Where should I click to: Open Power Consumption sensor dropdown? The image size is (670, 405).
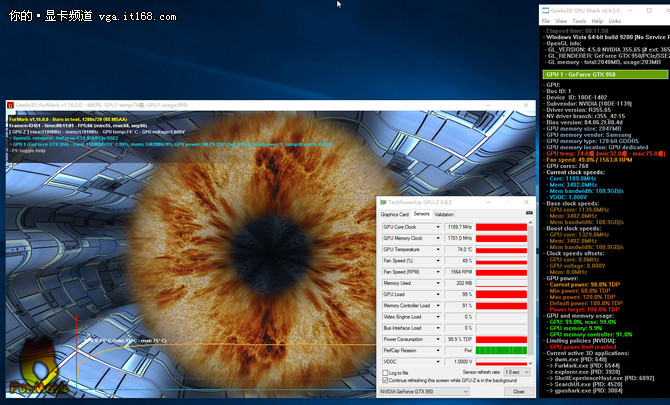(x=438, y=339)
